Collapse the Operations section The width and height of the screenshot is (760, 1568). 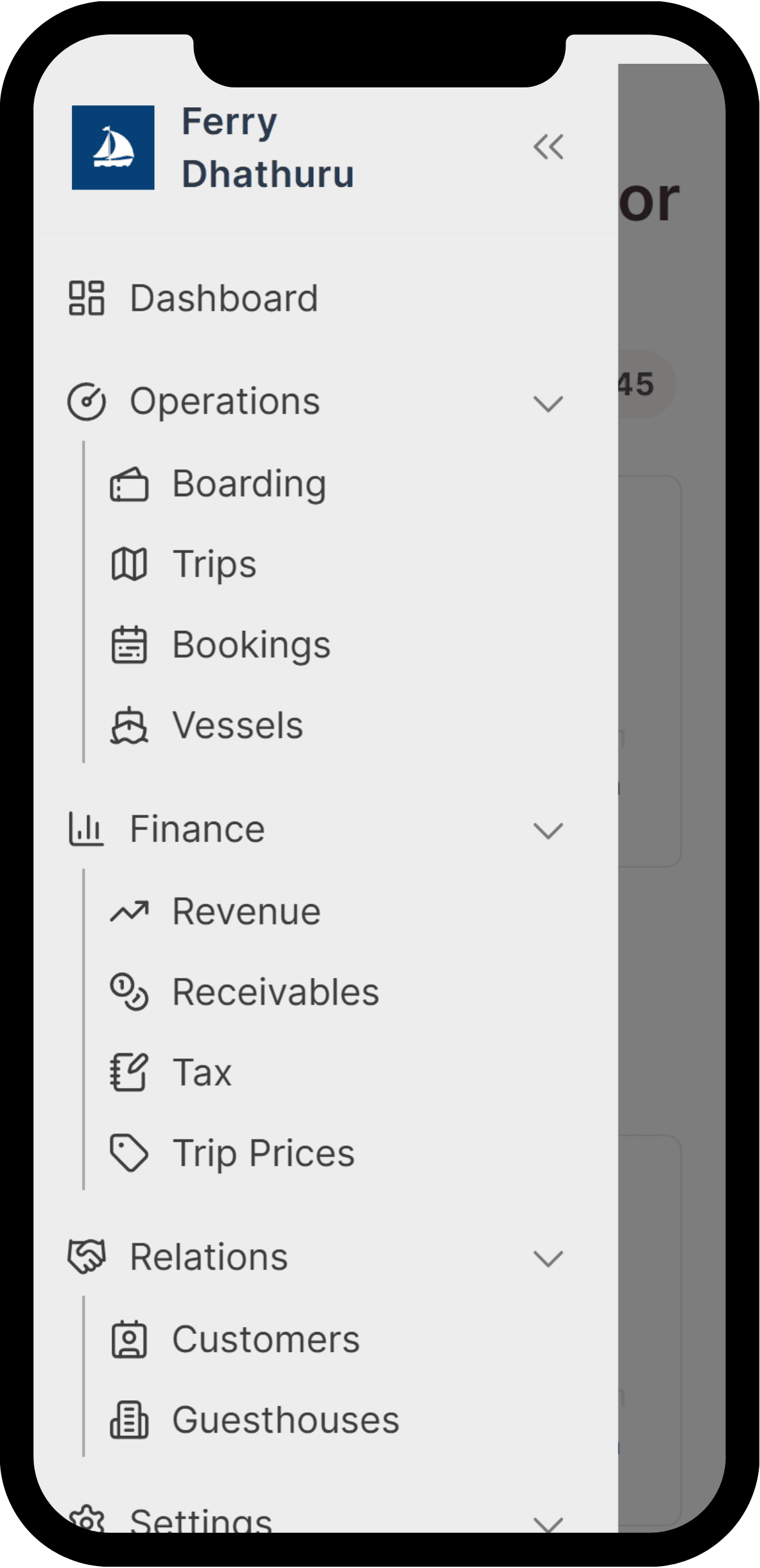coord(547,402)
